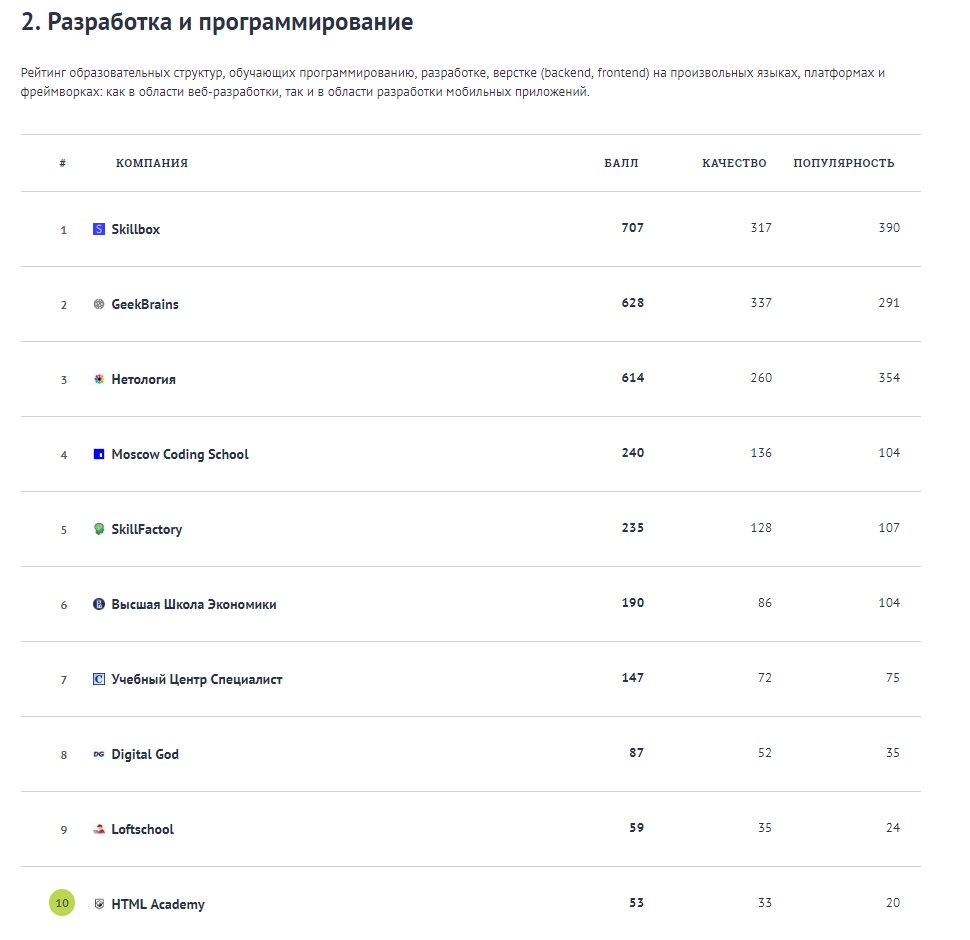Click the Высшая Школа Экономики logo icon
Viewport: 970px width, 940px height.
point(99,604)
